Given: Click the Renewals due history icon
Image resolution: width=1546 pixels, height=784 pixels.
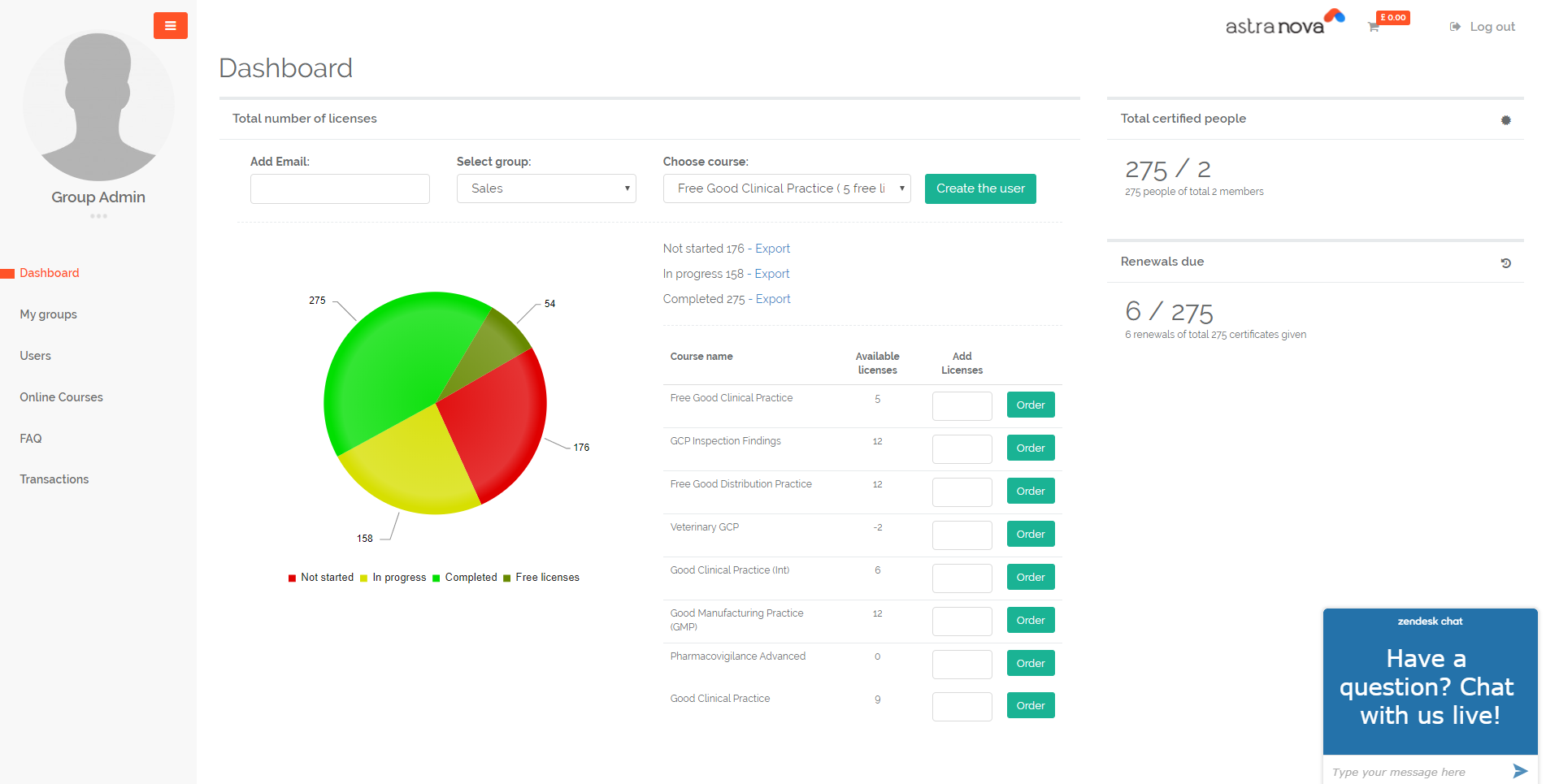Looking at the screenshot, I should click(x=1505, y=263).
